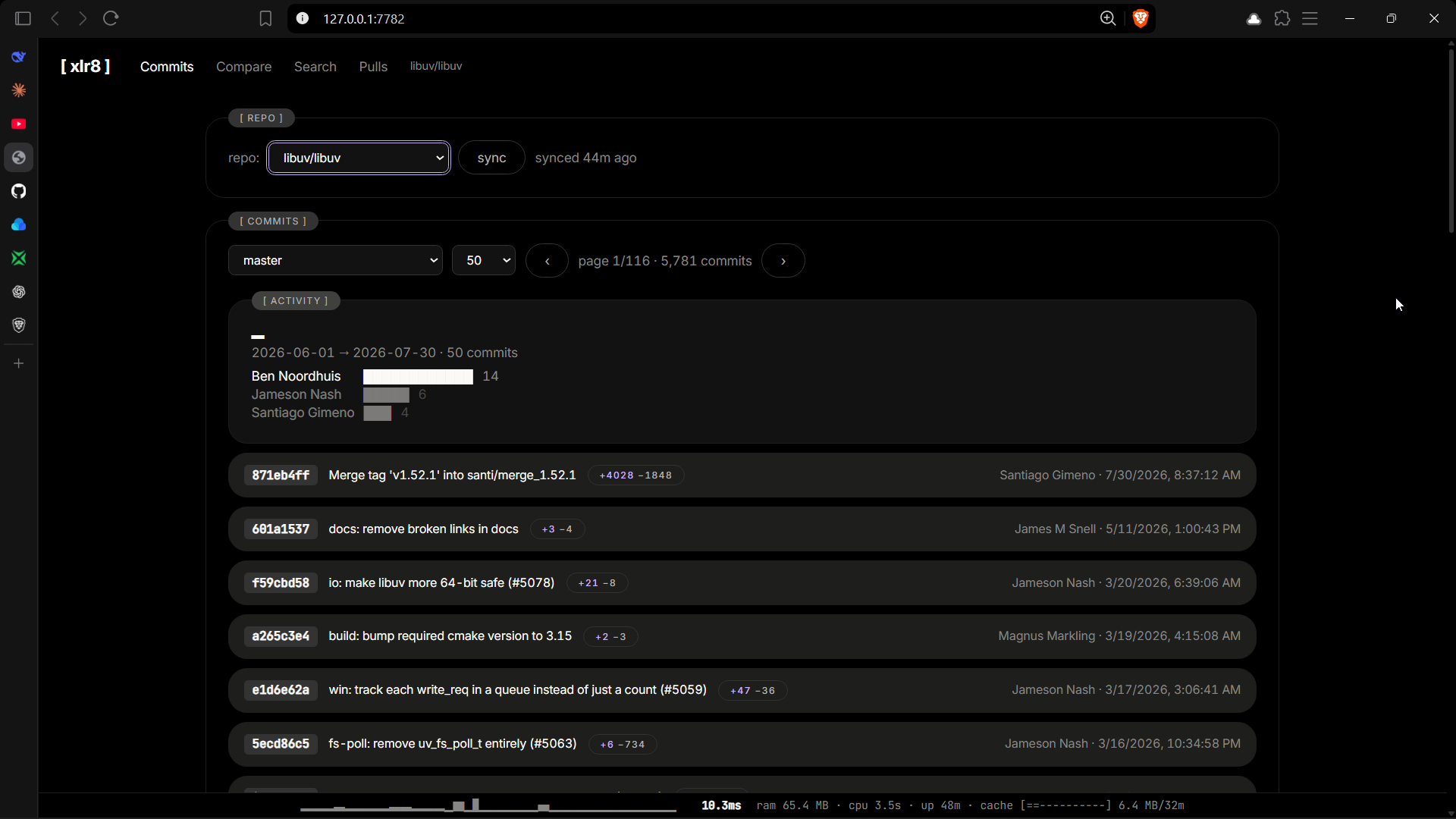Open the zoom magnifier icon in address bar

[x=1108, y=18]
